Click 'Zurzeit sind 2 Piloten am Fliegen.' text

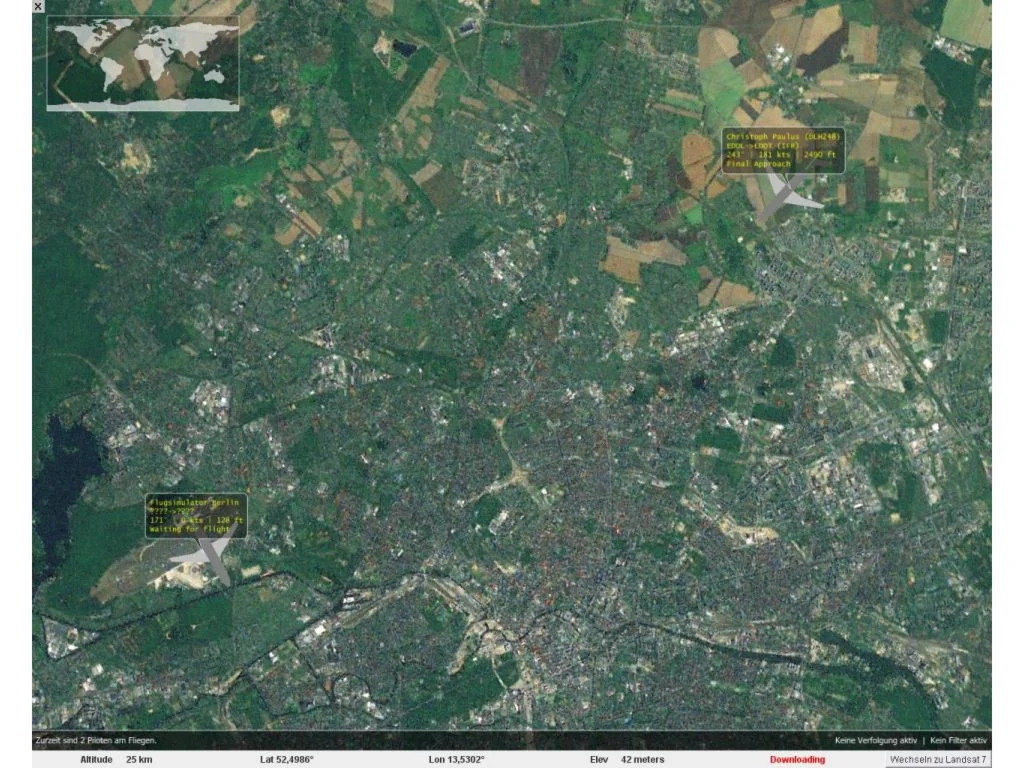pyautogui.click(x=96, y=741)
